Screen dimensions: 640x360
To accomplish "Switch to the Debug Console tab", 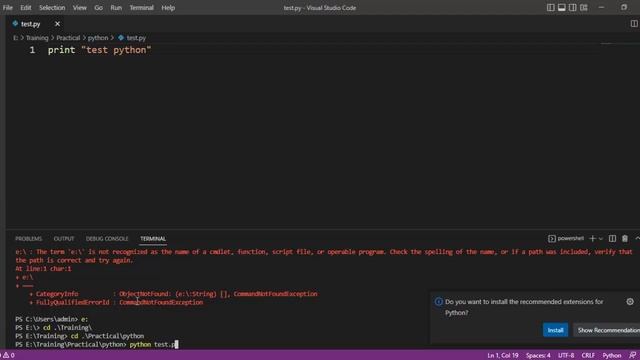I will tap(107, 239).
